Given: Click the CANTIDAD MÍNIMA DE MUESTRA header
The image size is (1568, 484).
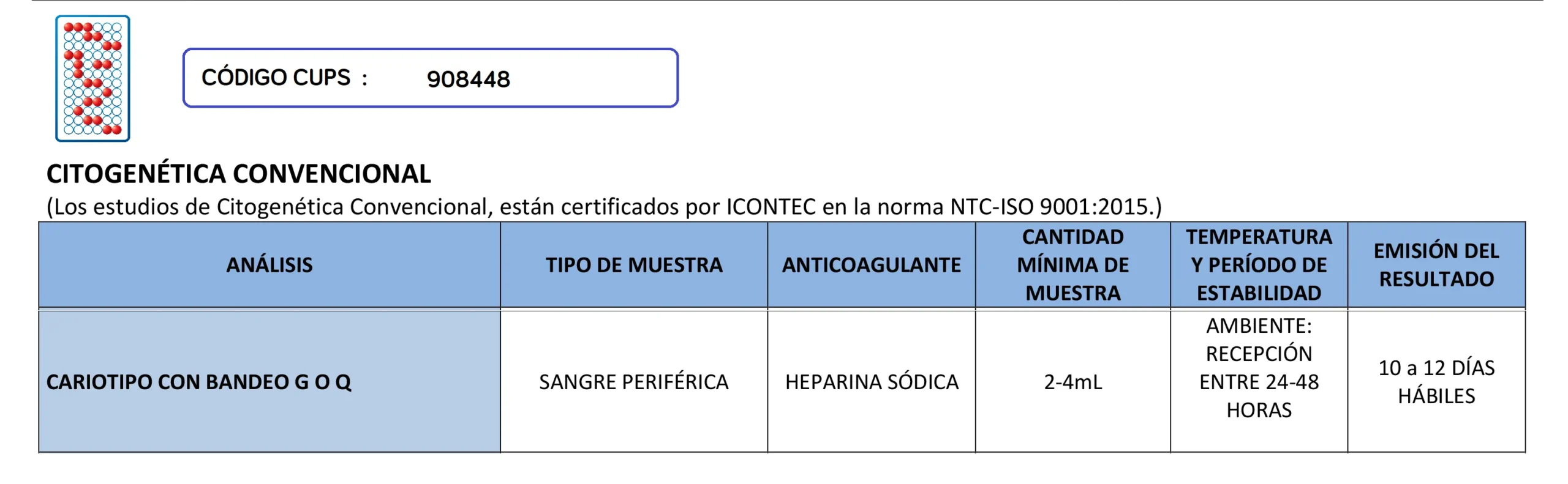Looking at the screenshot, I should [x=1072, y=265].
